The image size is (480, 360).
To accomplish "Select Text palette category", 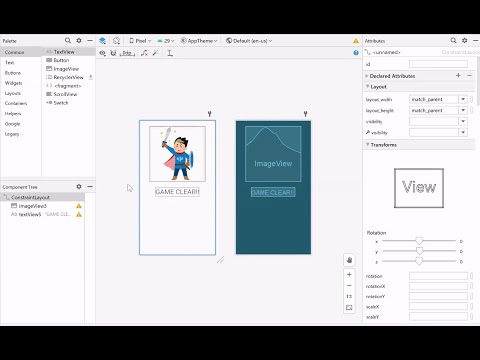I will click(9, 62).
